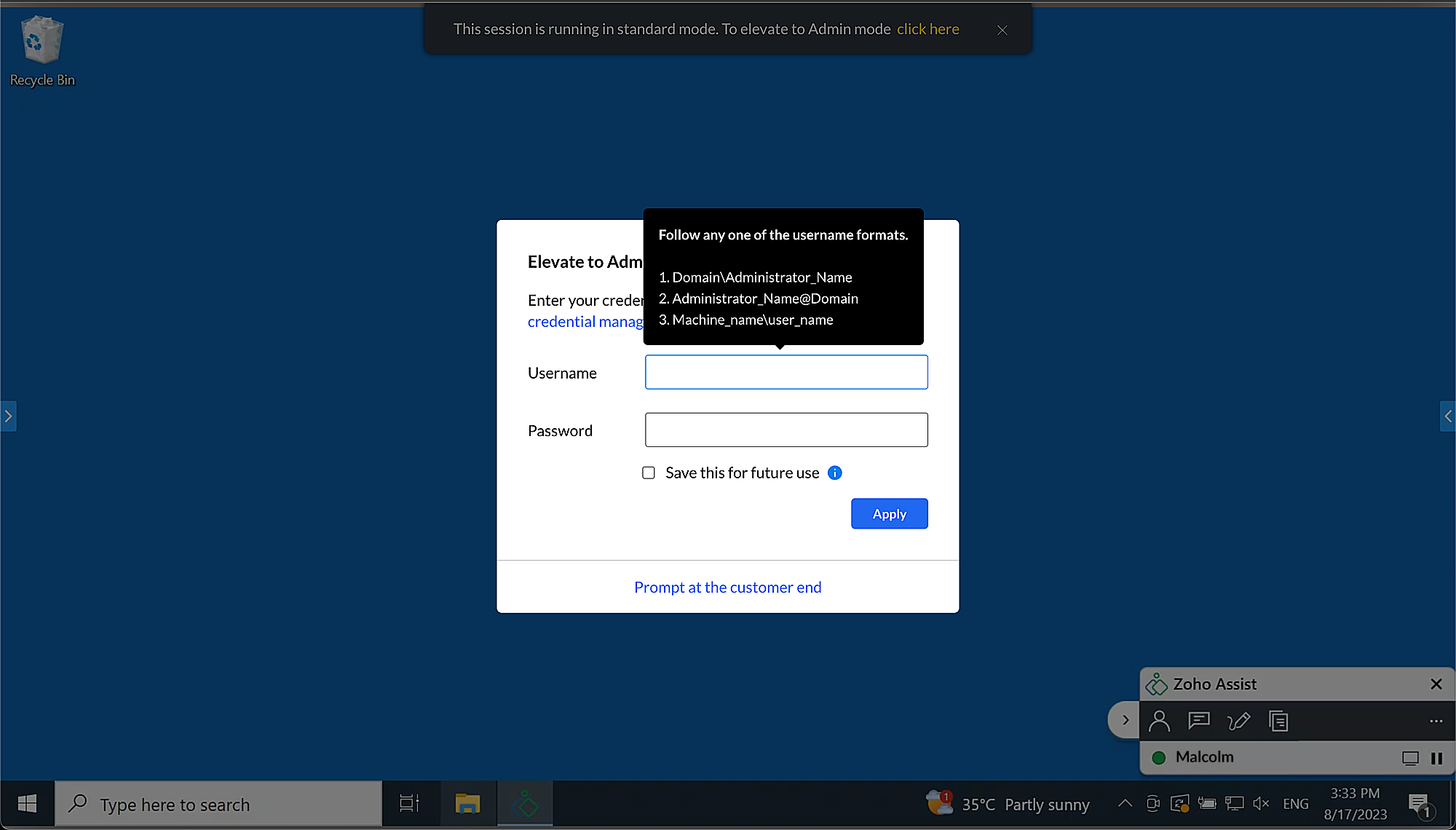This screenshot has height=830, width=1456.
Task: Expand hidden icons in the system tray
Action: click(x=1124, y=803)
